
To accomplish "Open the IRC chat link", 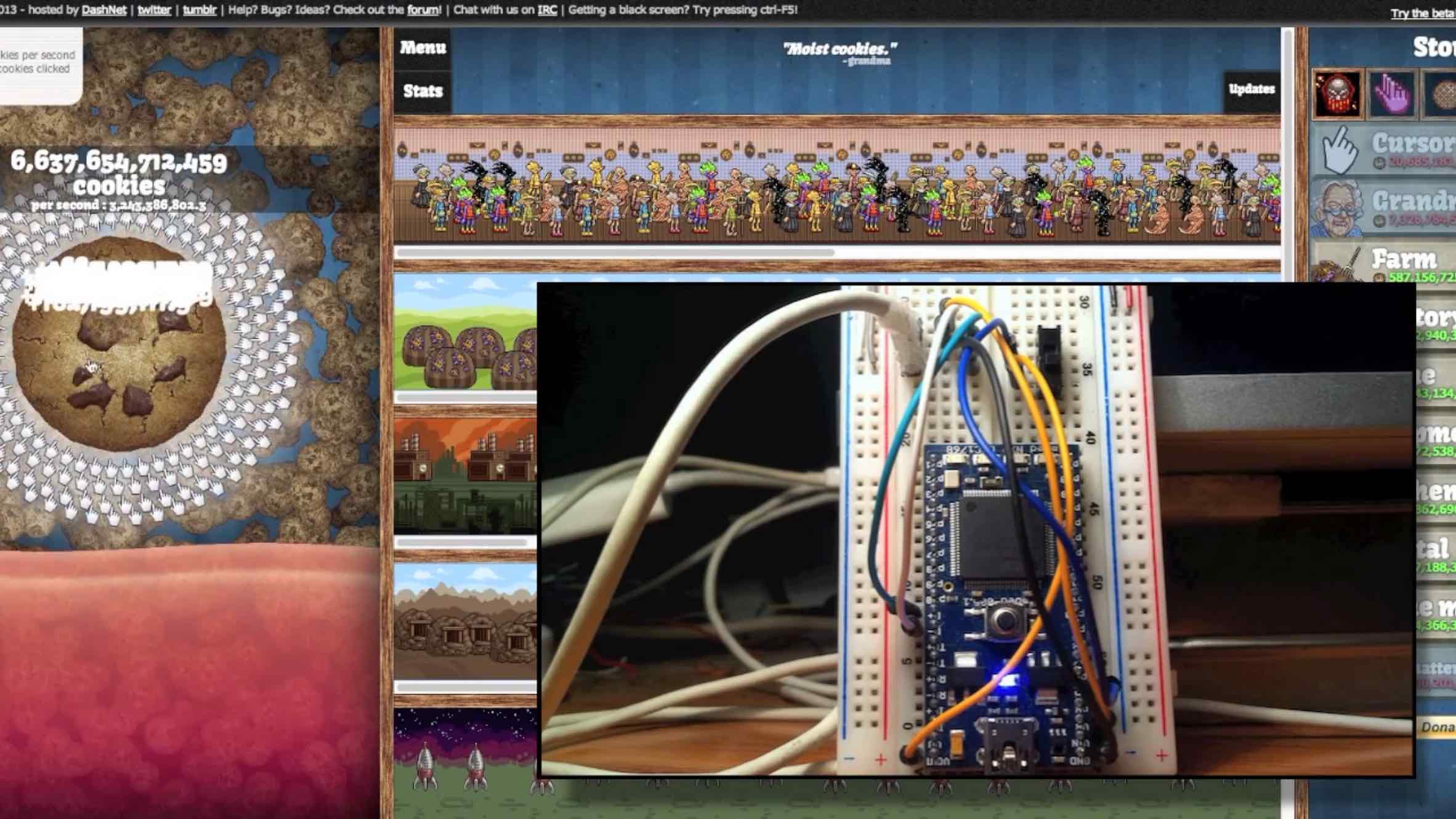I will pyautogui.click(x=547, y=10).
